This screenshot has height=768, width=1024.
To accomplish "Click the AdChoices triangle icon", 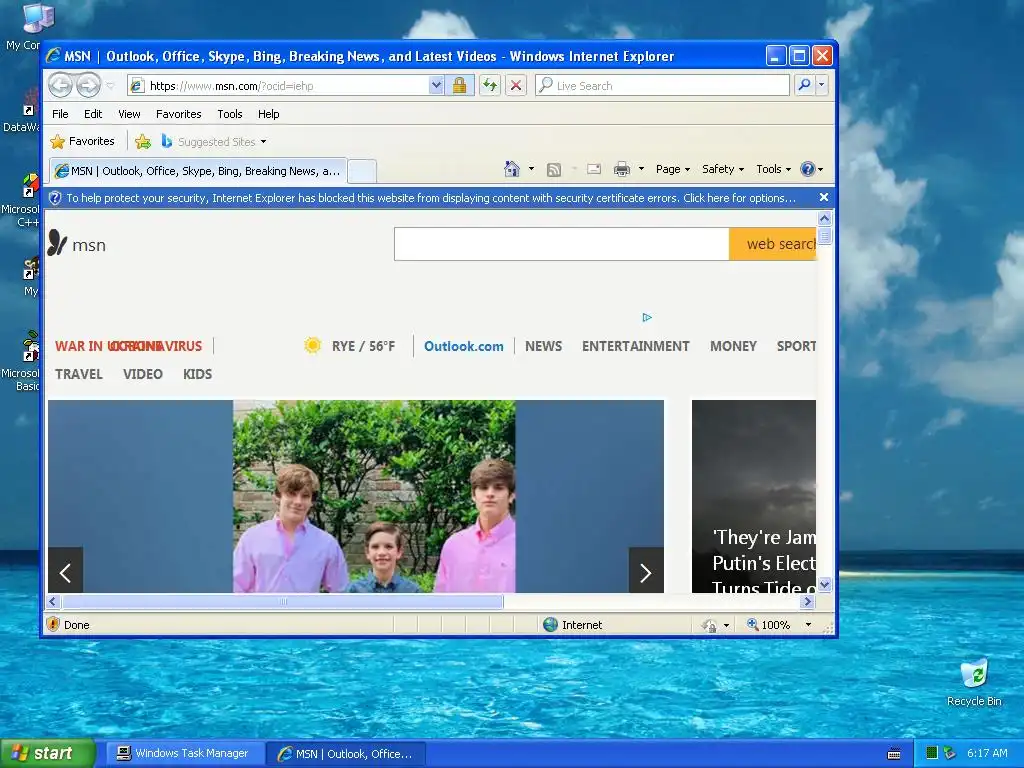I will point(647,317).
